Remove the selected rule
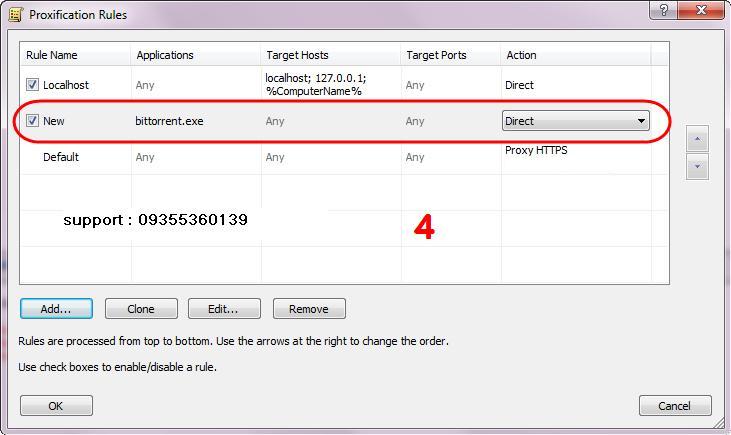The width and height of the screenshot is (731, 435). [309, 309]
